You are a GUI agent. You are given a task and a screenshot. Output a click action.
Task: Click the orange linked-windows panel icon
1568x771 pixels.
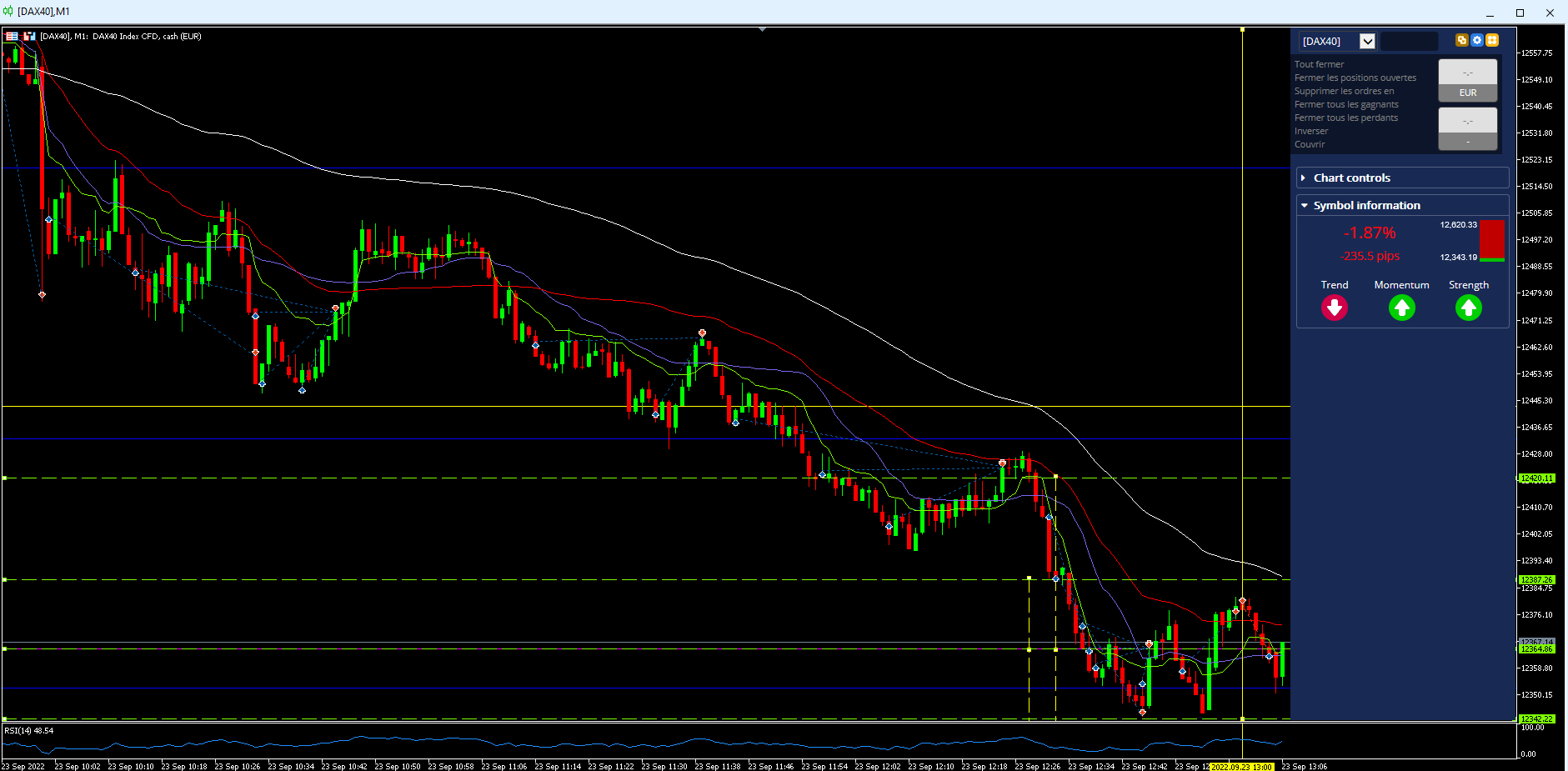(x=1461, y=40)
